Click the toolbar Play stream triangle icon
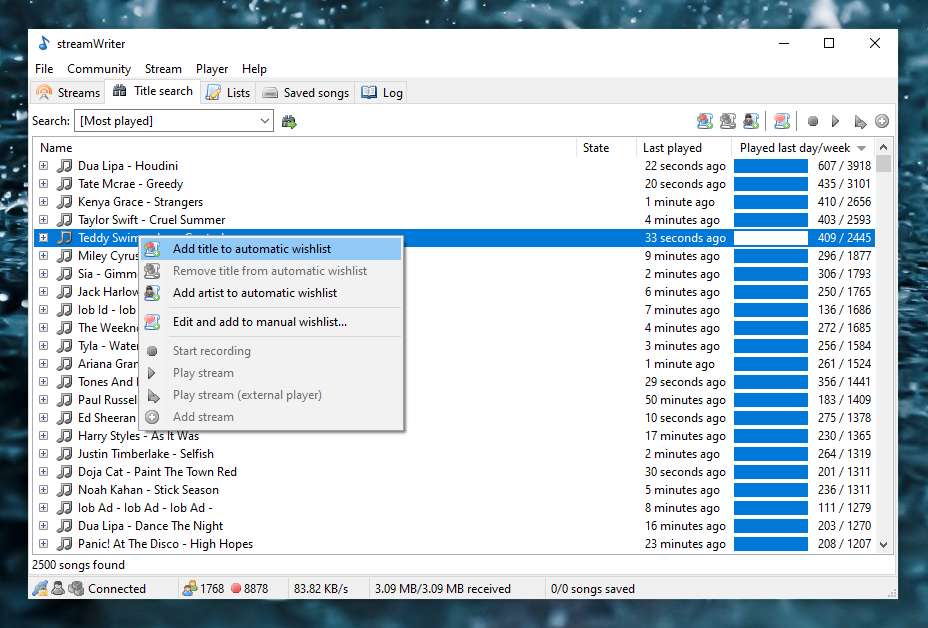 (x=836, y=121)
